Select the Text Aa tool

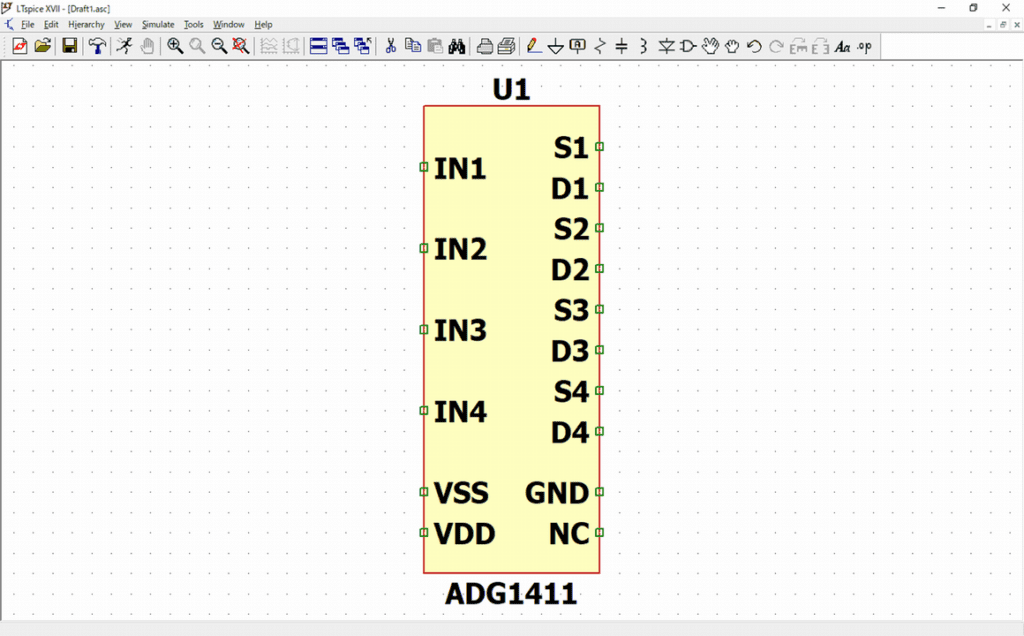click(x=842, y=46)
